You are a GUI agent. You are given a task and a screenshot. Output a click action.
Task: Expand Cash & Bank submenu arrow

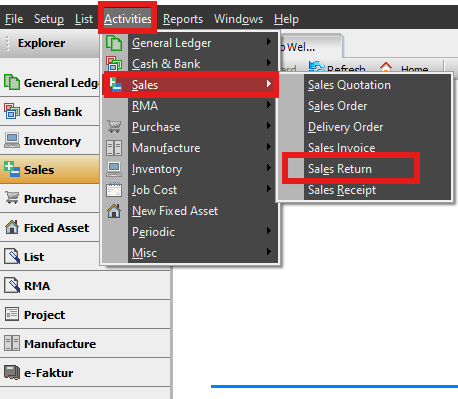click(x=268, y=63)
